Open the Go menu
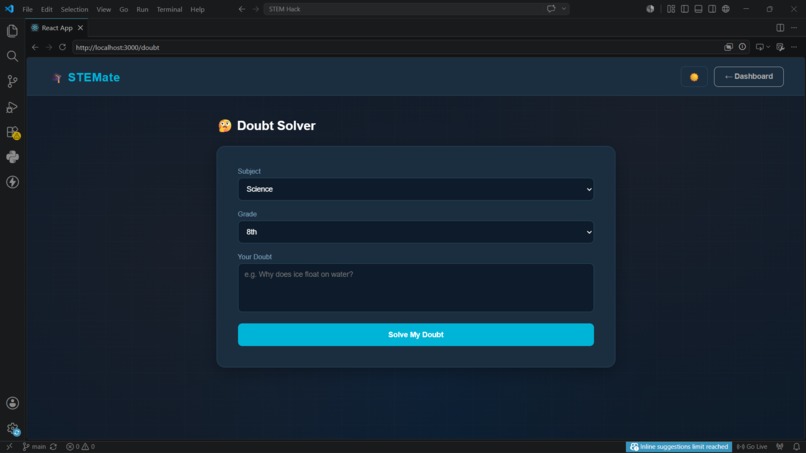 (x=123, y=9)
